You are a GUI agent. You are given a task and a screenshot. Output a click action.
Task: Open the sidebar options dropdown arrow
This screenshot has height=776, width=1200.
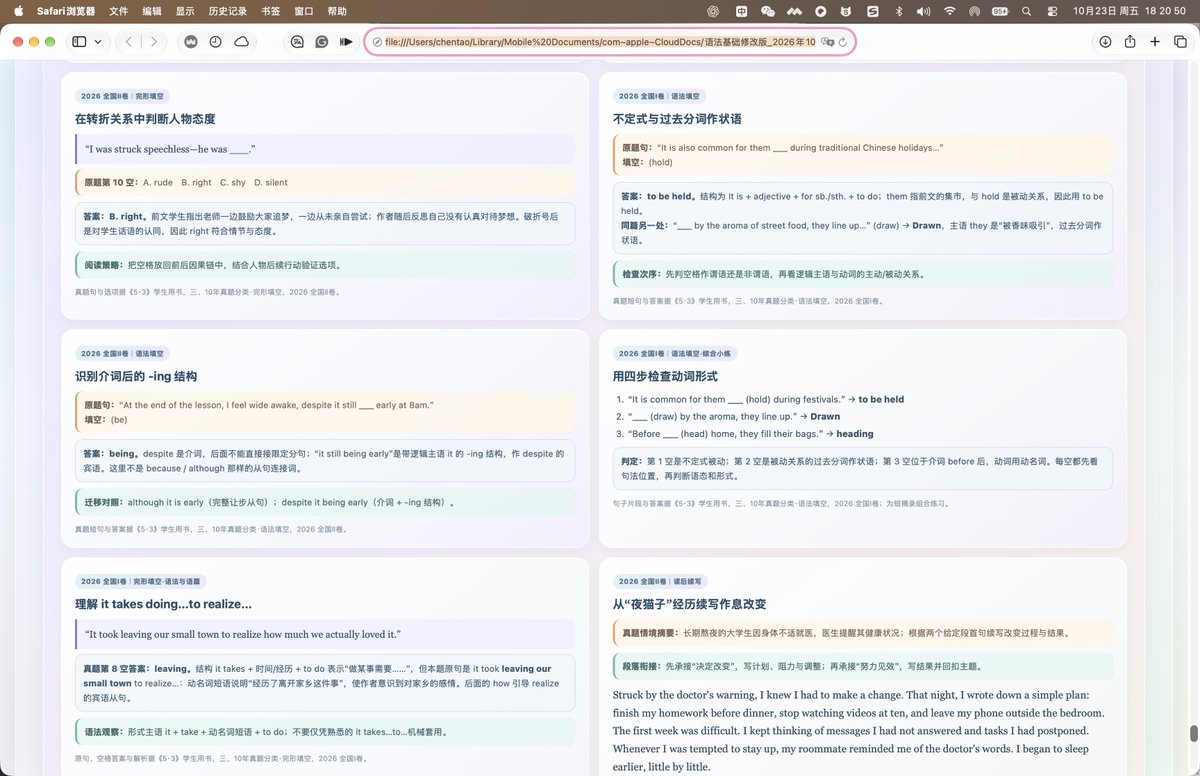coord(96,42)
